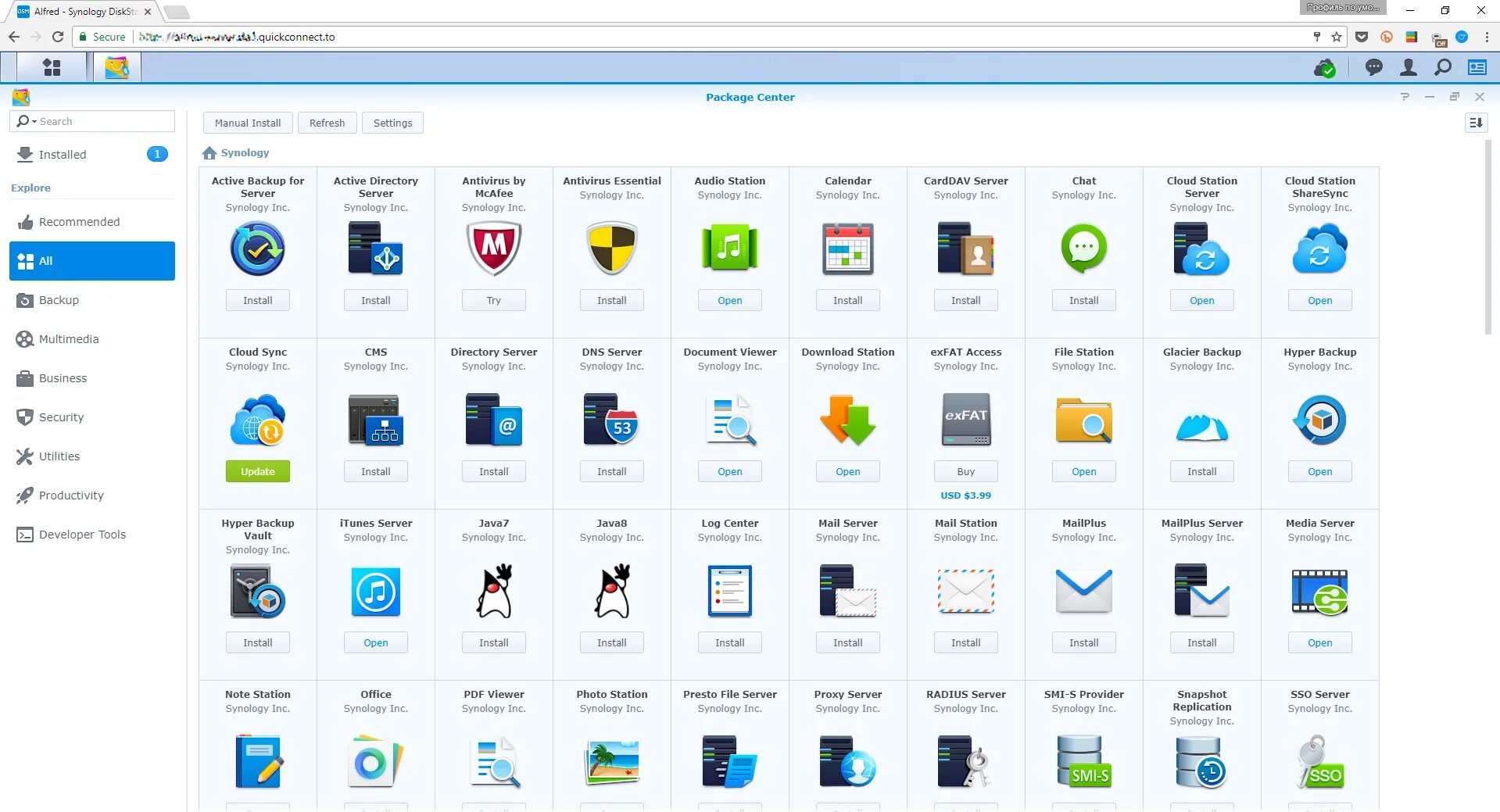Click the Hyper Backup icon
Image resolution: width=1500 pixels, height=812 pixels.
1320,420
